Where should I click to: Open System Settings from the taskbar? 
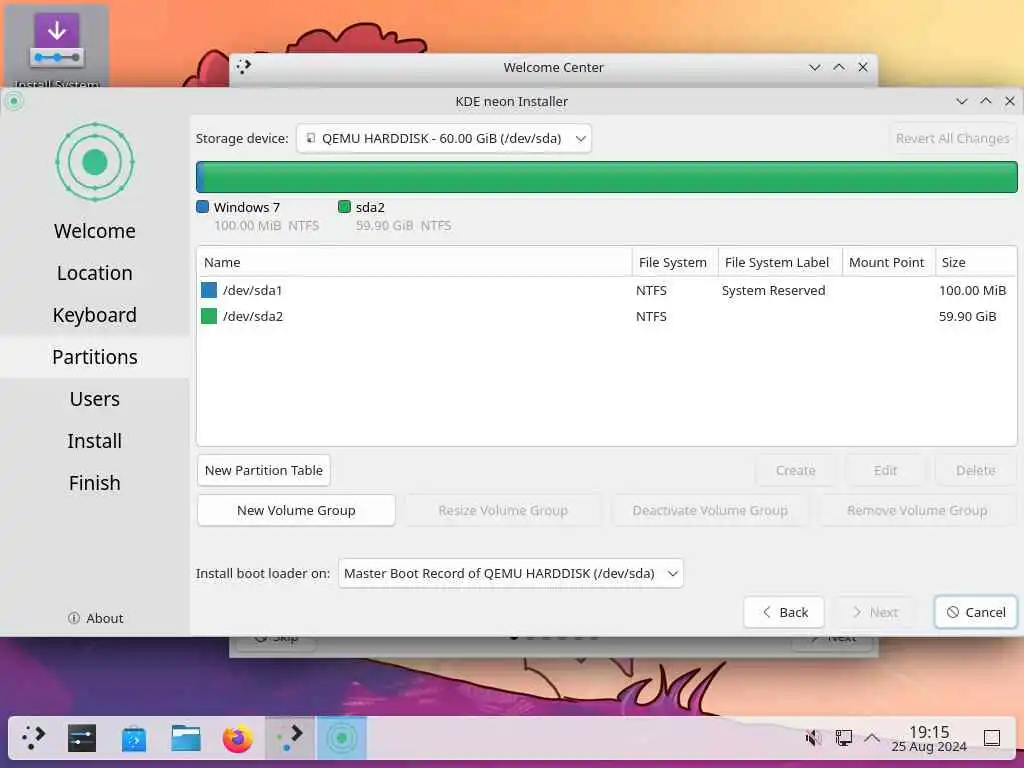[x=82, y=738]
